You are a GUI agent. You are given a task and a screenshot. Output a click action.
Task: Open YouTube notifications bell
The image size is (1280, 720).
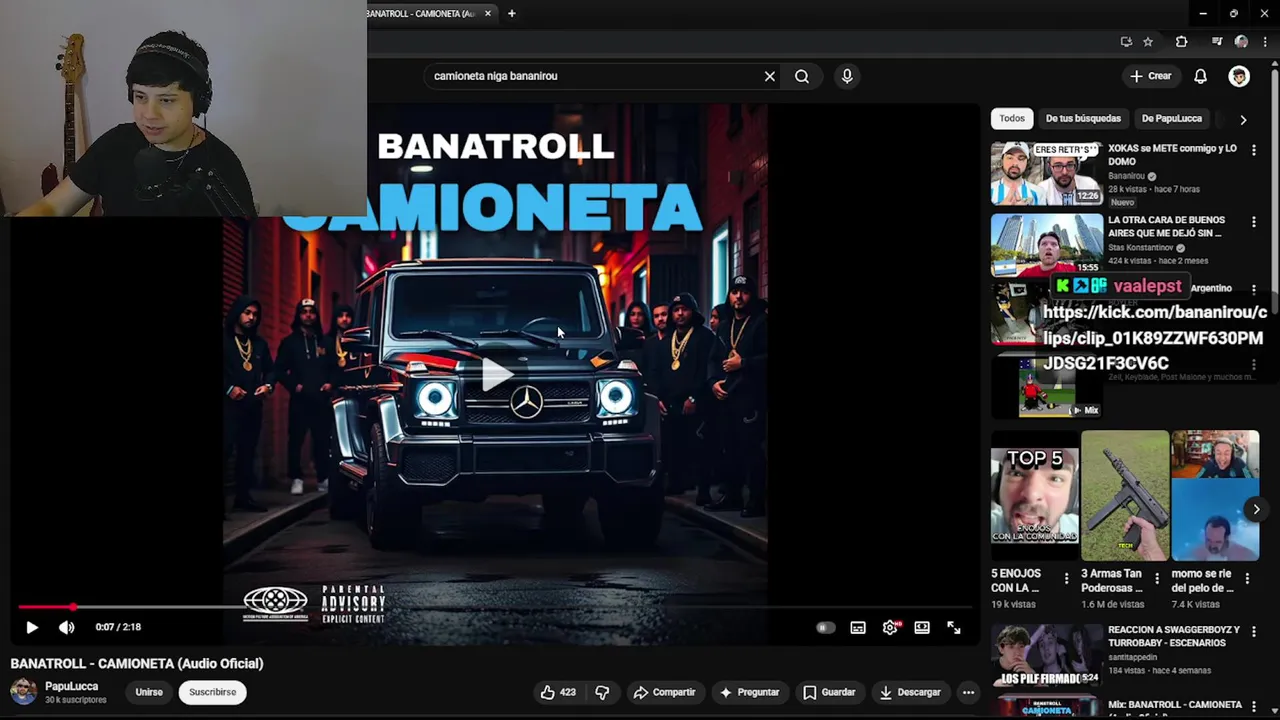point(1200,76)
